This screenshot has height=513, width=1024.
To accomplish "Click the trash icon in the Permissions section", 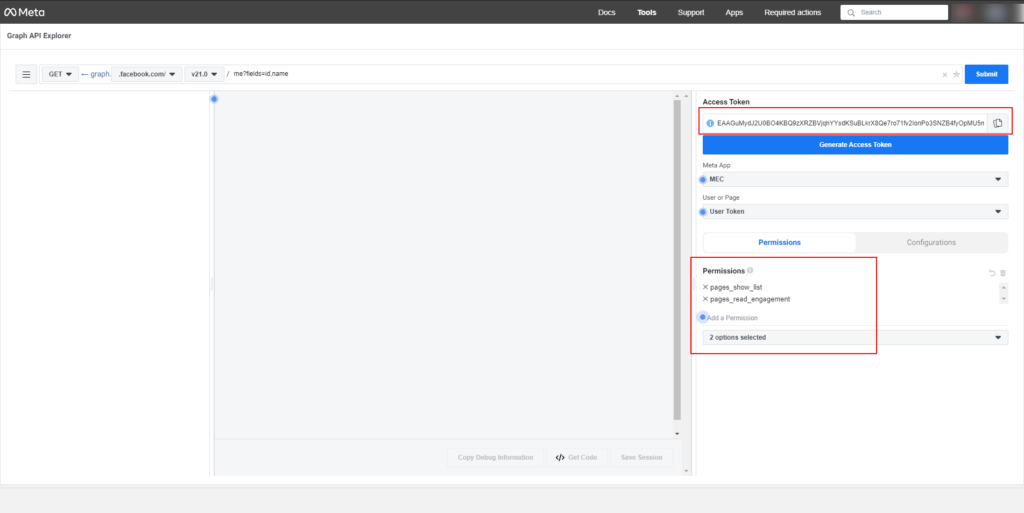I will coord(1003,272).
